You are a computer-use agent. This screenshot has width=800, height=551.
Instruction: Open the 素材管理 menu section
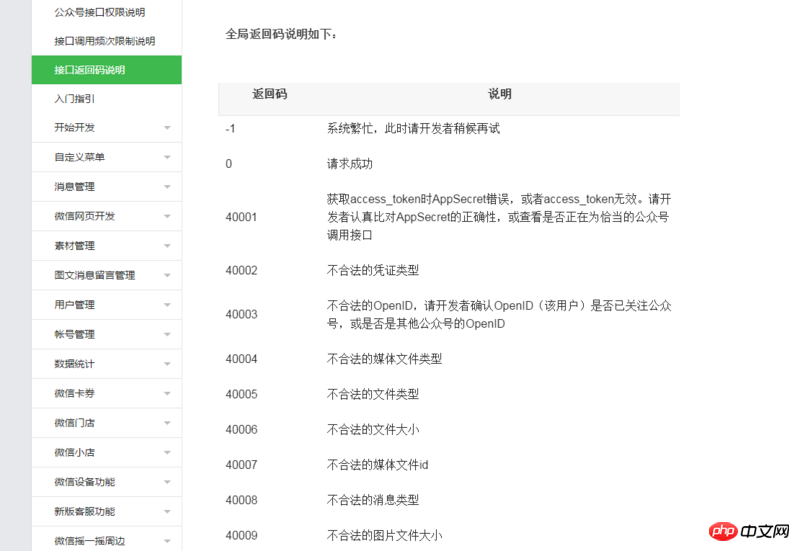(74, 246)
